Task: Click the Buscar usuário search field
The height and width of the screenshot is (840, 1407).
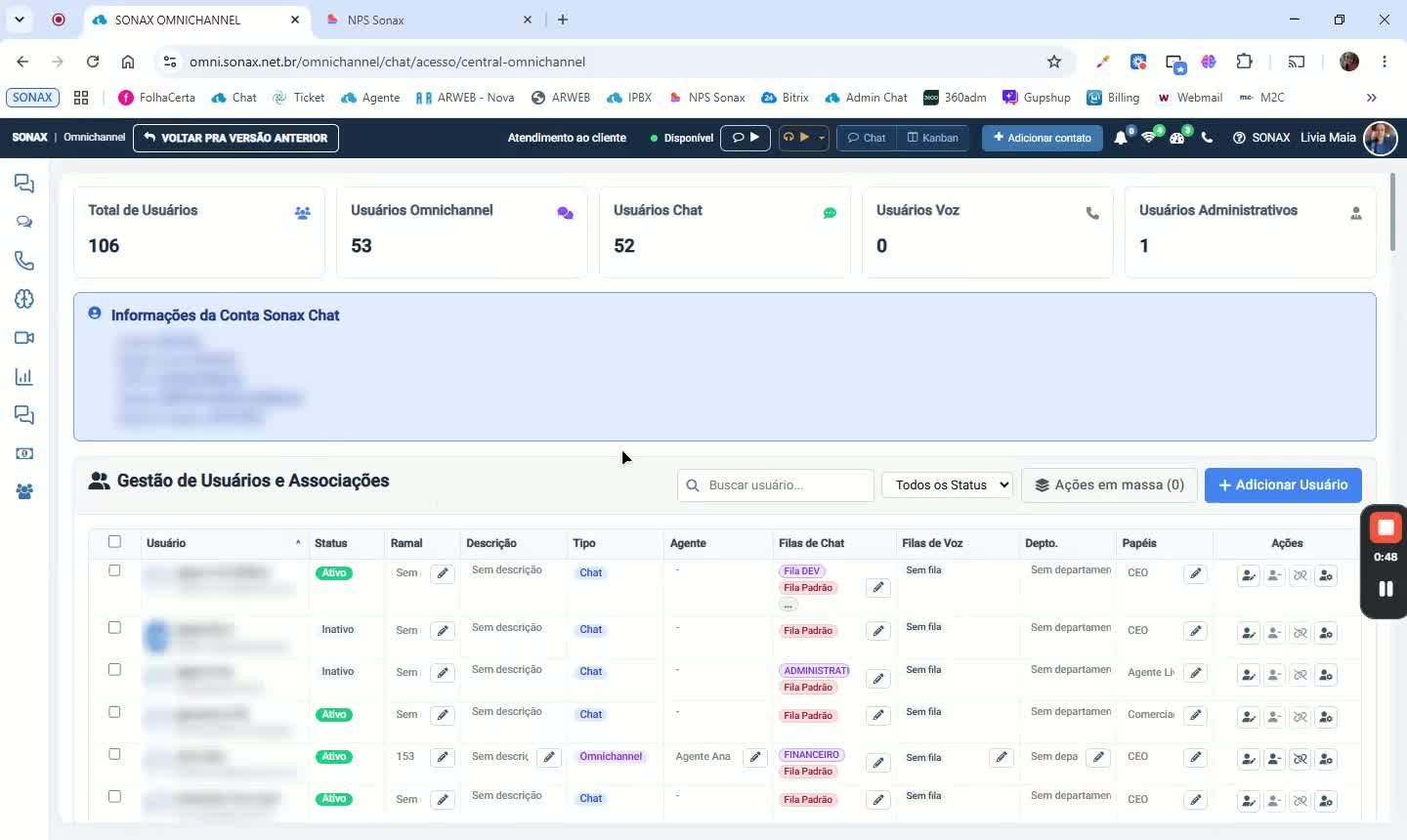Action: point(776,485)
